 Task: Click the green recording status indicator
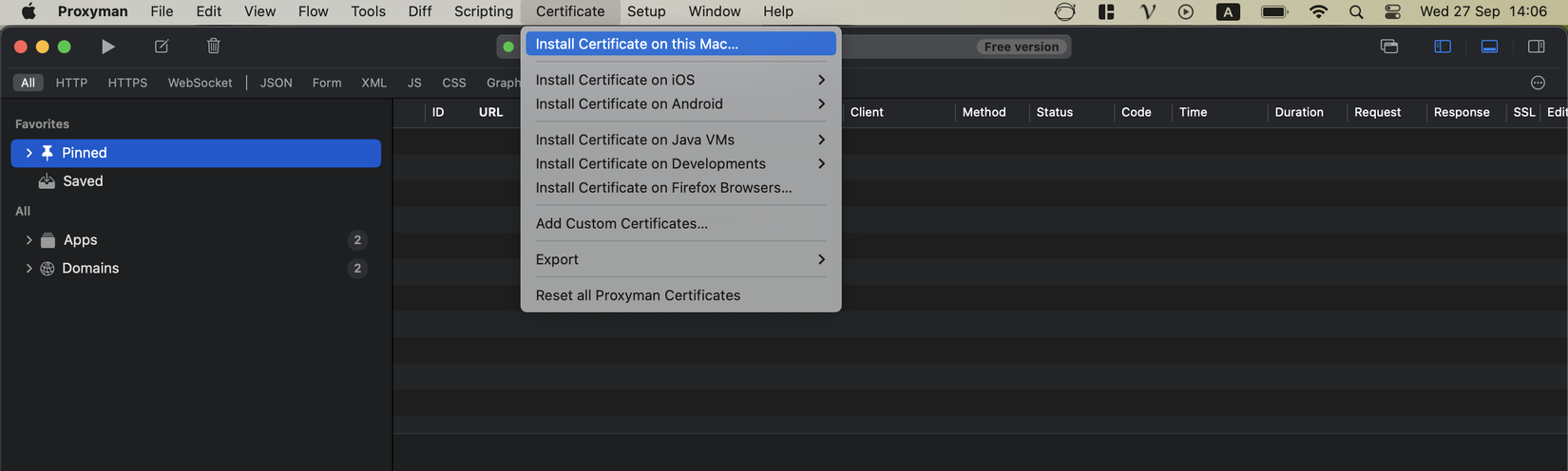pyautogui.click(x=508, y=47)
